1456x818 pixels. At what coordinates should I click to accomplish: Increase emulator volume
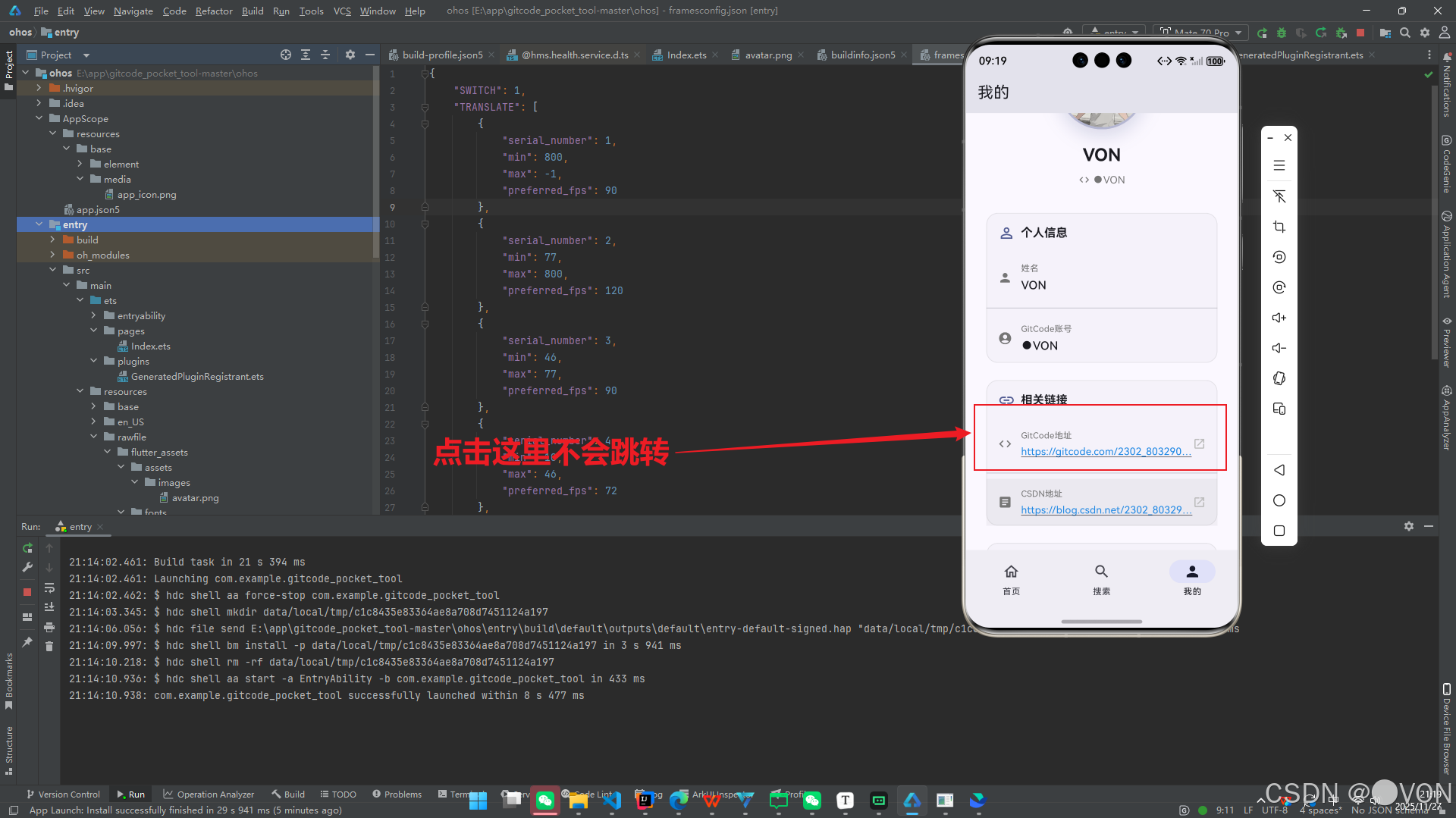pyautogui.click(x=1279, y=318)
